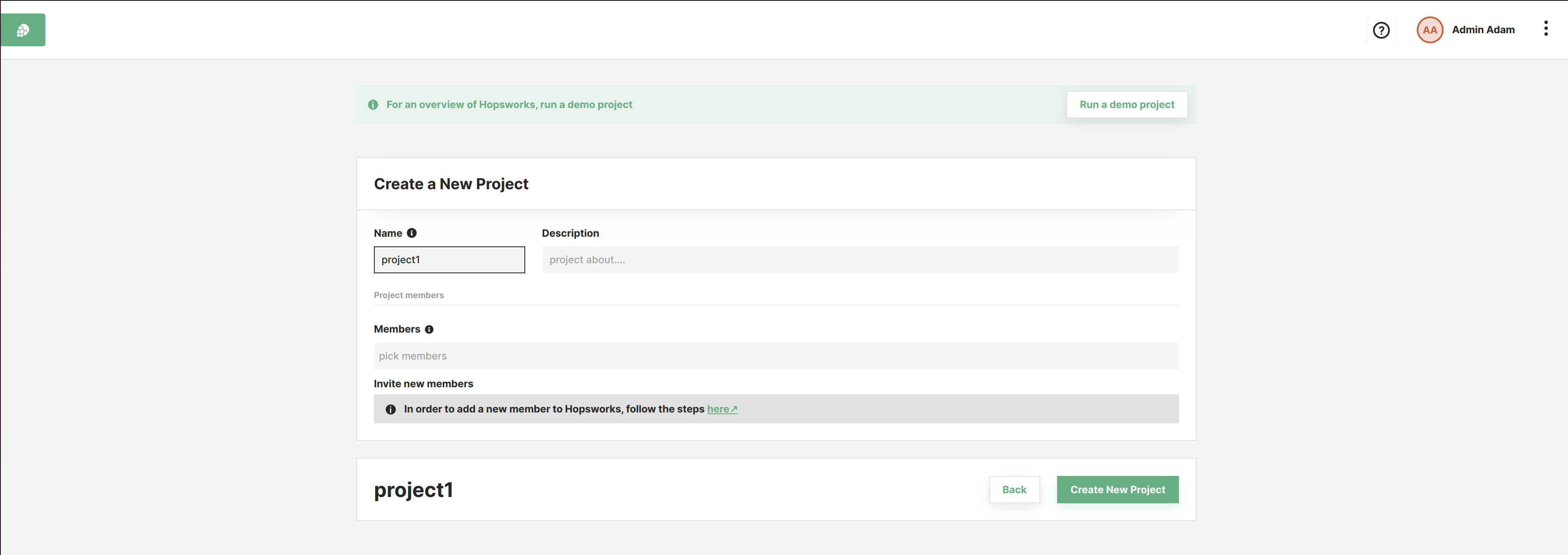Click the info icon in the invite notice
This screenshot has height=555, width=1568.
391,410
